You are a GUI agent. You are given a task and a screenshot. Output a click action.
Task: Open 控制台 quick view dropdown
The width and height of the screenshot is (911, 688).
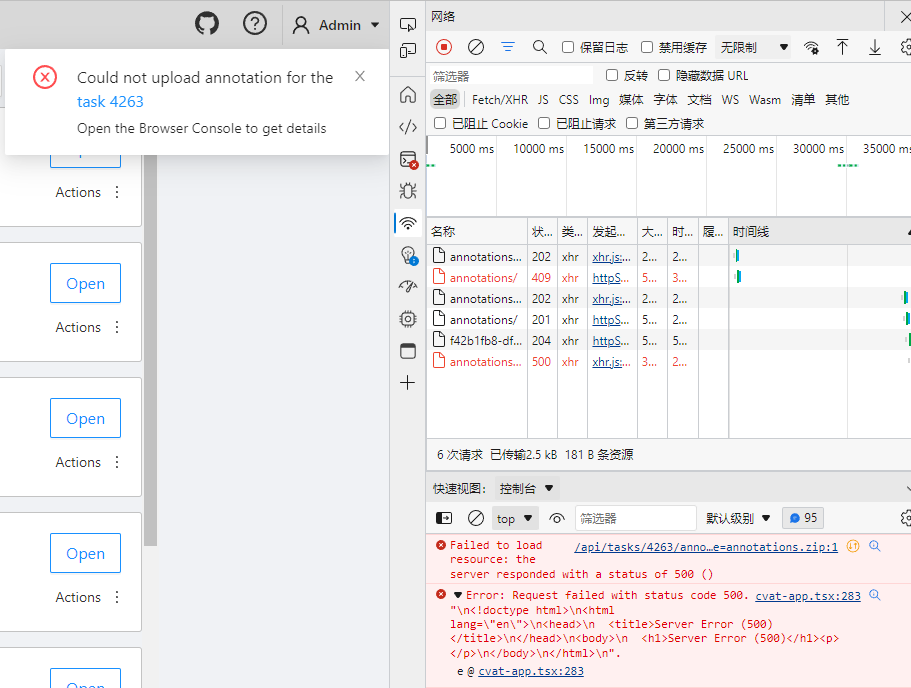(527, 488)
